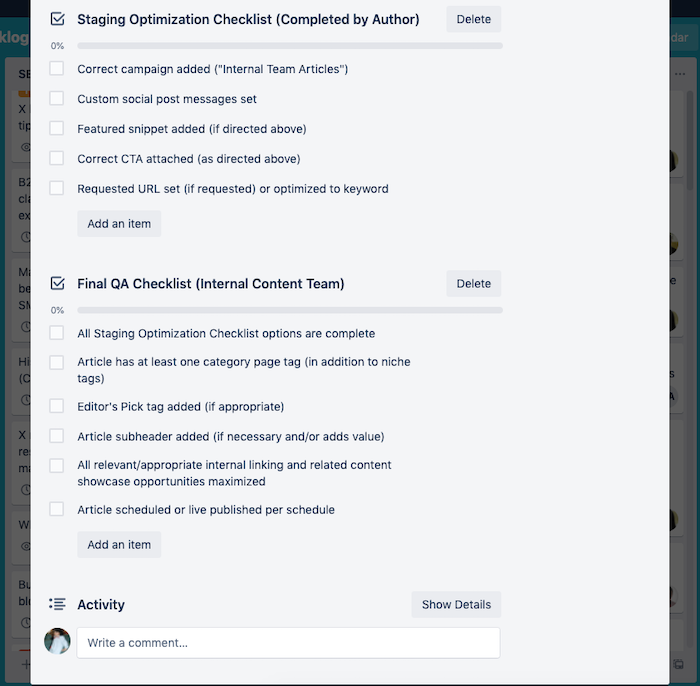Click the Final QA Checklist progress bar
Image resolution: width=700 pixels, height=686 pixels.
coord(290,310)
